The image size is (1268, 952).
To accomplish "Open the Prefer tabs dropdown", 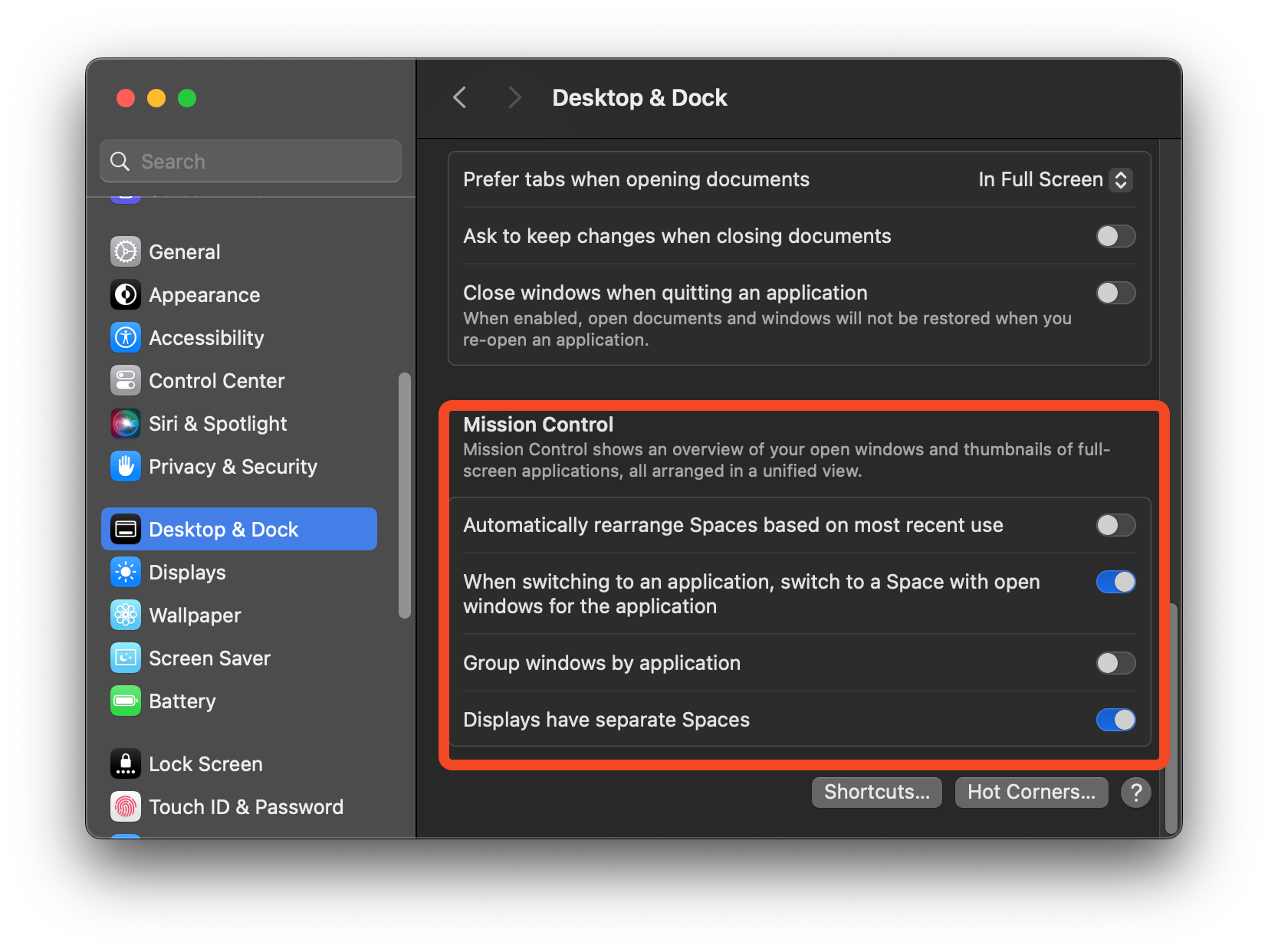I will click(1054, 179).
